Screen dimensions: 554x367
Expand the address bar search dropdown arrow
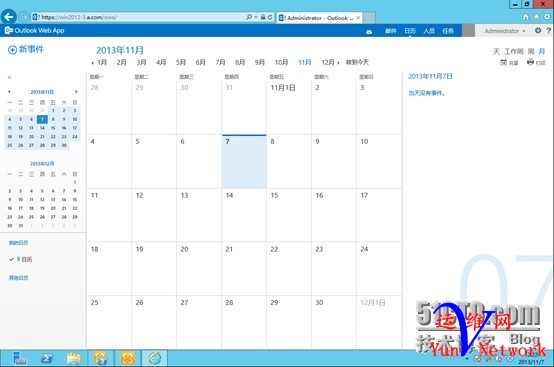(256, 17)
